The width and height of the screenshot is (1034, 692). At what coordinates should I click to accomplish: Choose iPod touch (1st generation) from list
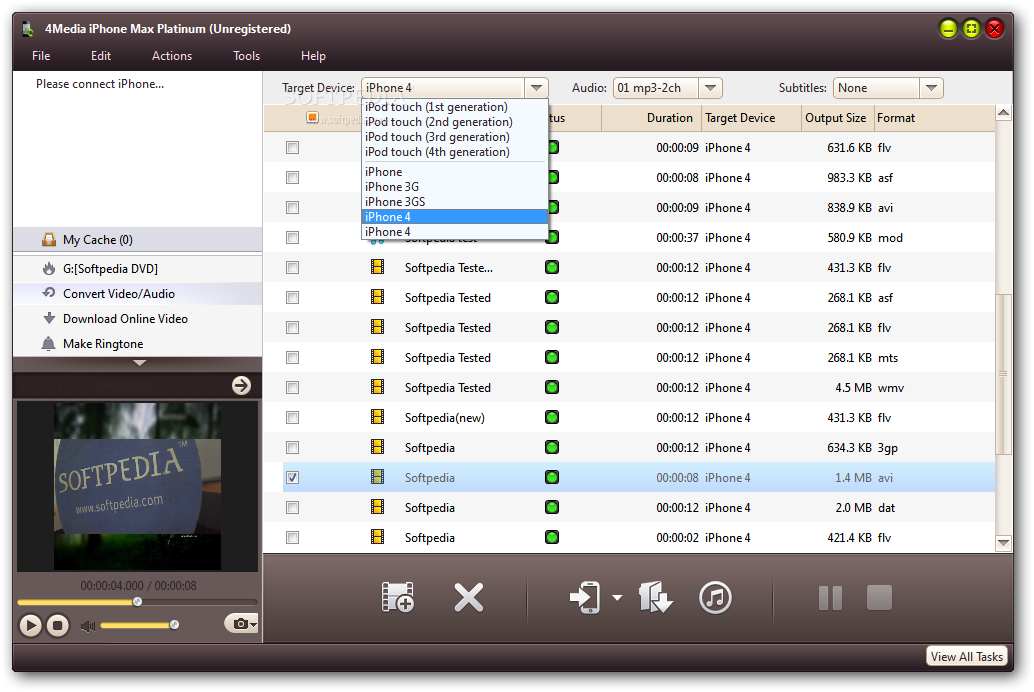(x=455, y=107)
